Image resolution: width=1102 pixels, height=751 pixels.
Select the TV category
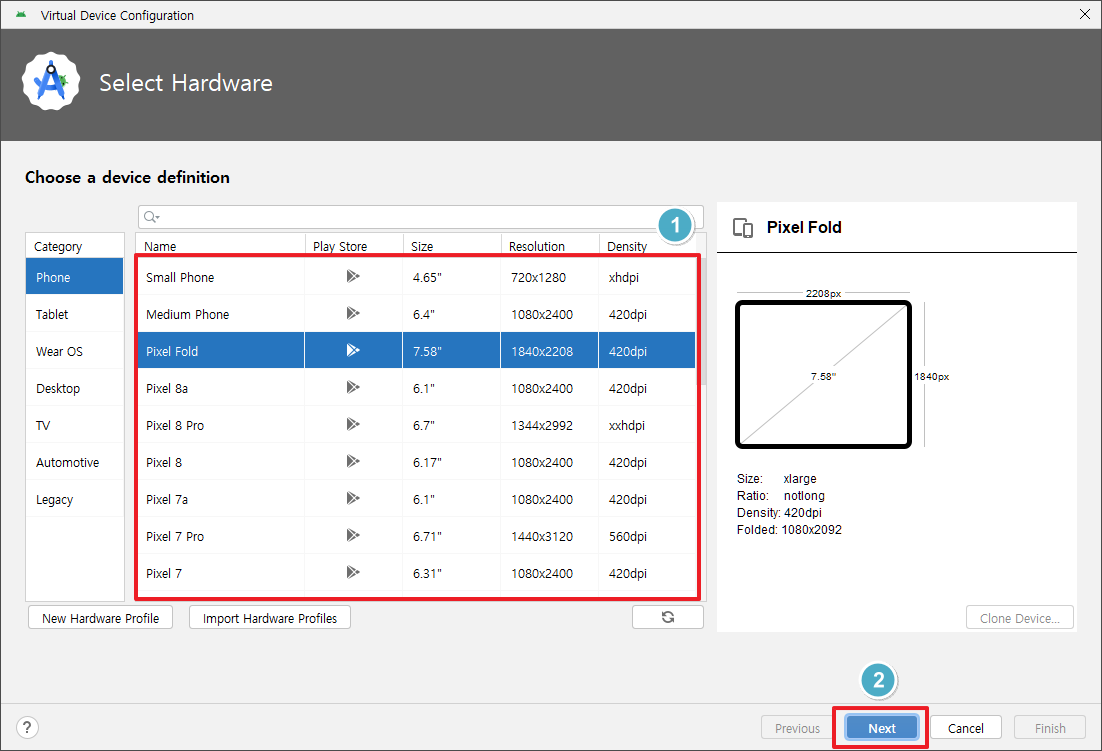tap(74, 425)
